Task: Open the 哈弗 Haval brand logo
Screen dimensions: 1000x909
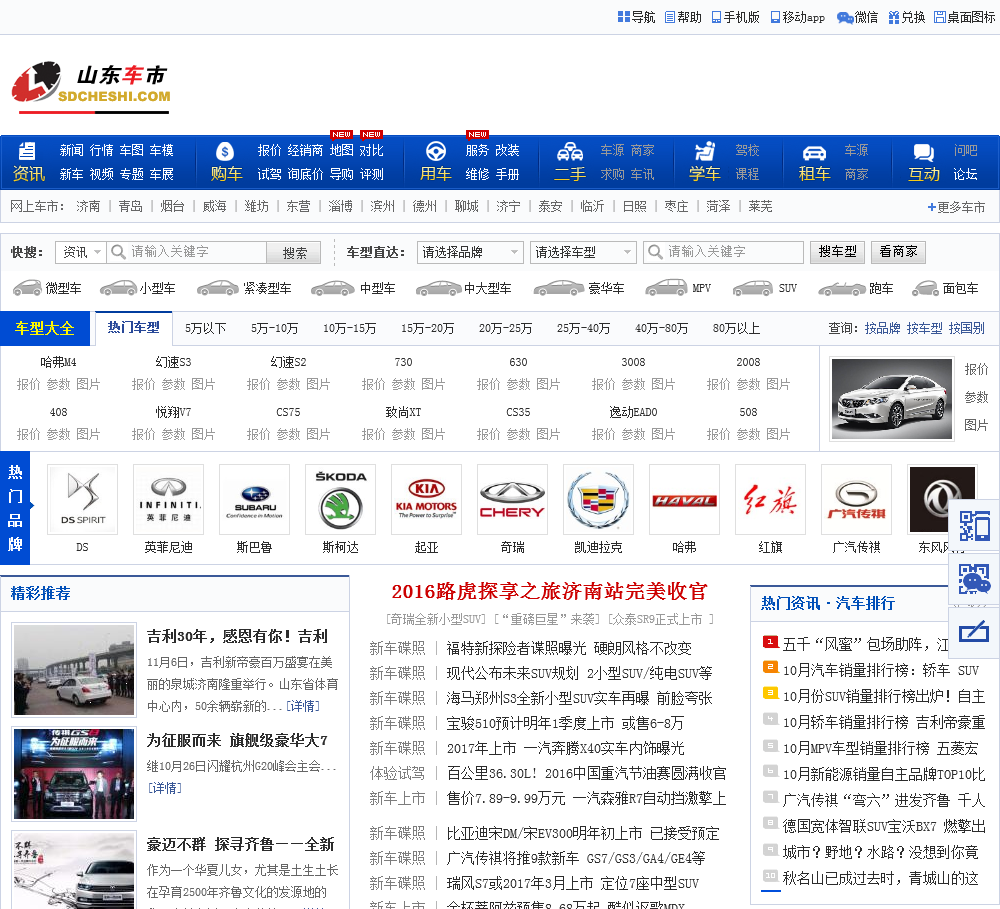Action: coord(684,499)
